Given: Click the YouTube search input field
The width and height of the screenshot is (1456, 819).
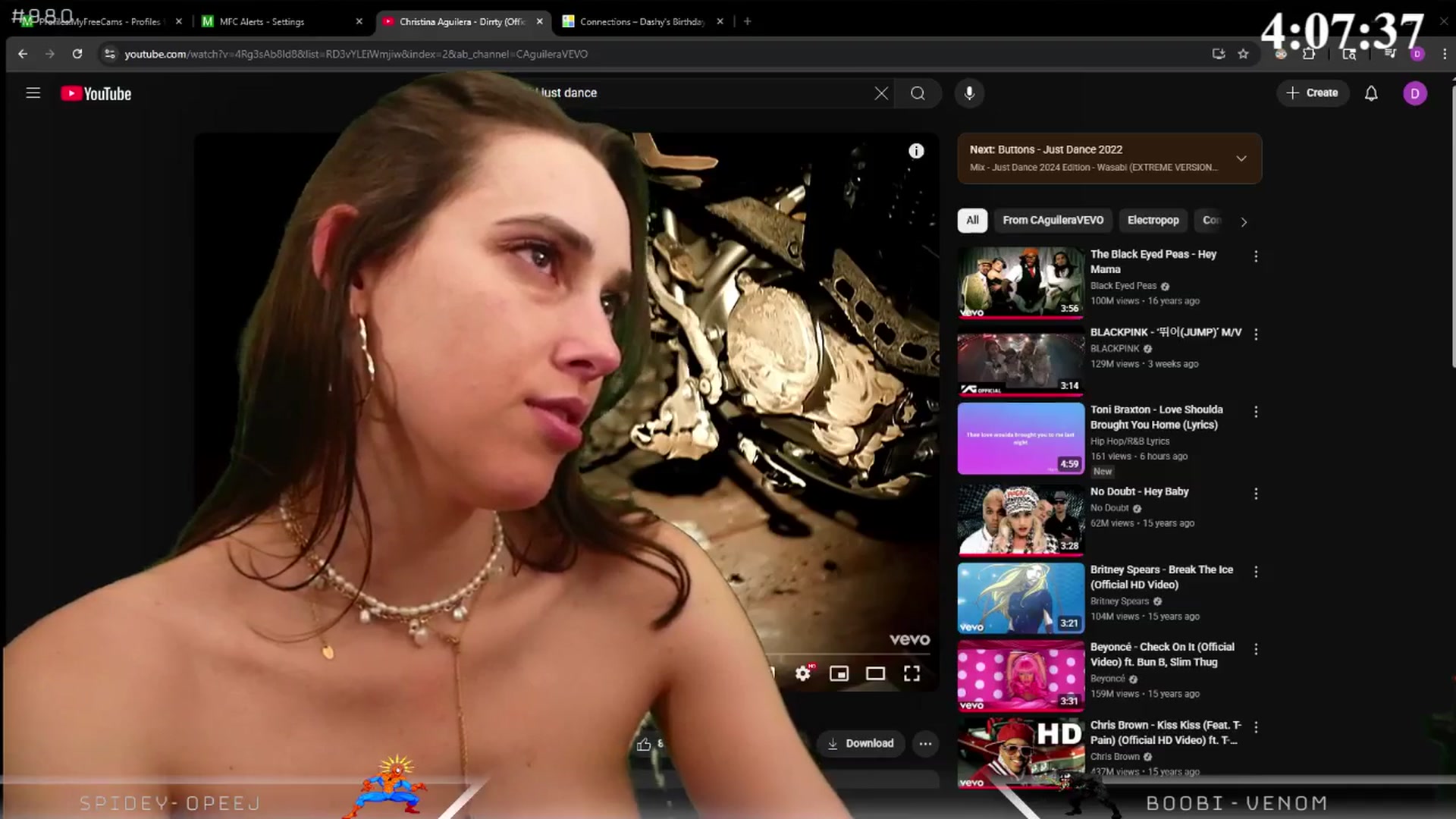Looking at the screenshot, I should point(705,93).
